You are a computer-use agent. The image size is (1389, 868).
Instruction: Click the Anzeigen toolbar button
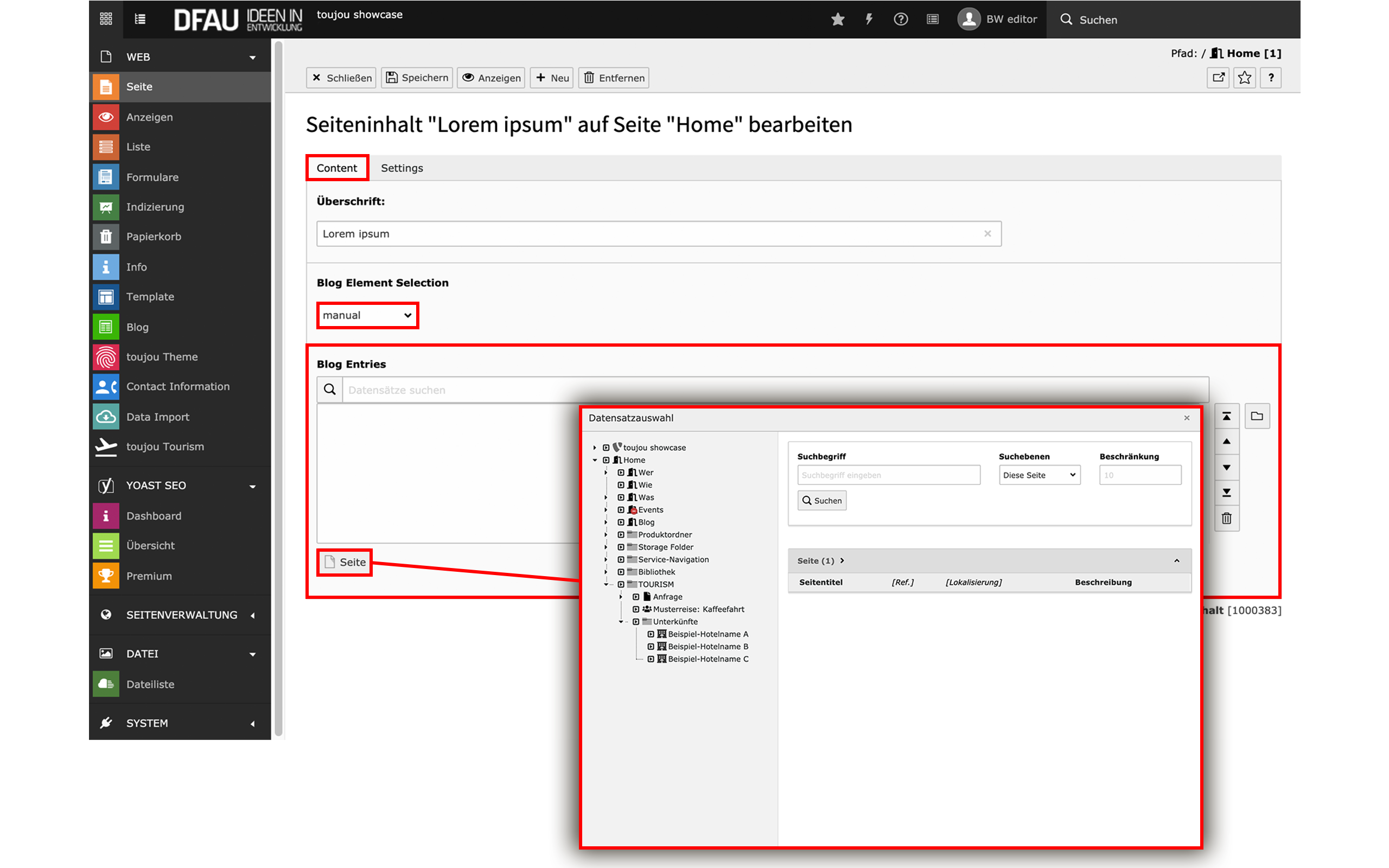pos(492,78)
